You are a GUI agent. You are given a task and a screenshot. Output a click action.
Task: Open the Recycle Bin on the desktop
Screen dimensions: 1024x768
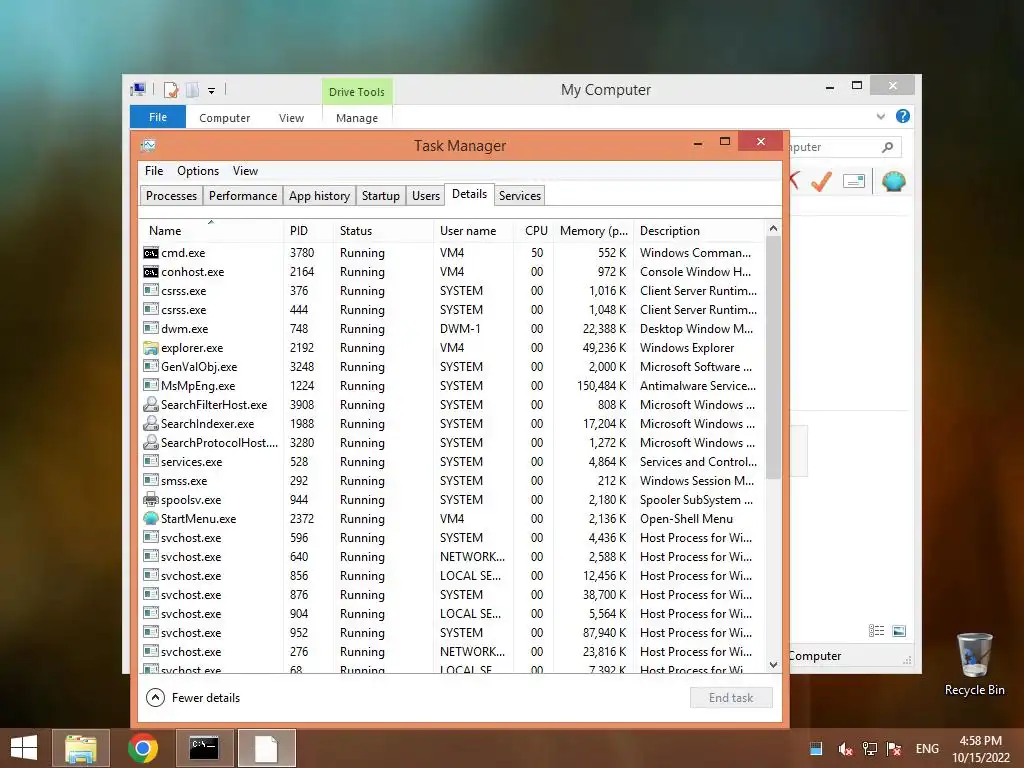pyautogui.click(x=974, y=664)
